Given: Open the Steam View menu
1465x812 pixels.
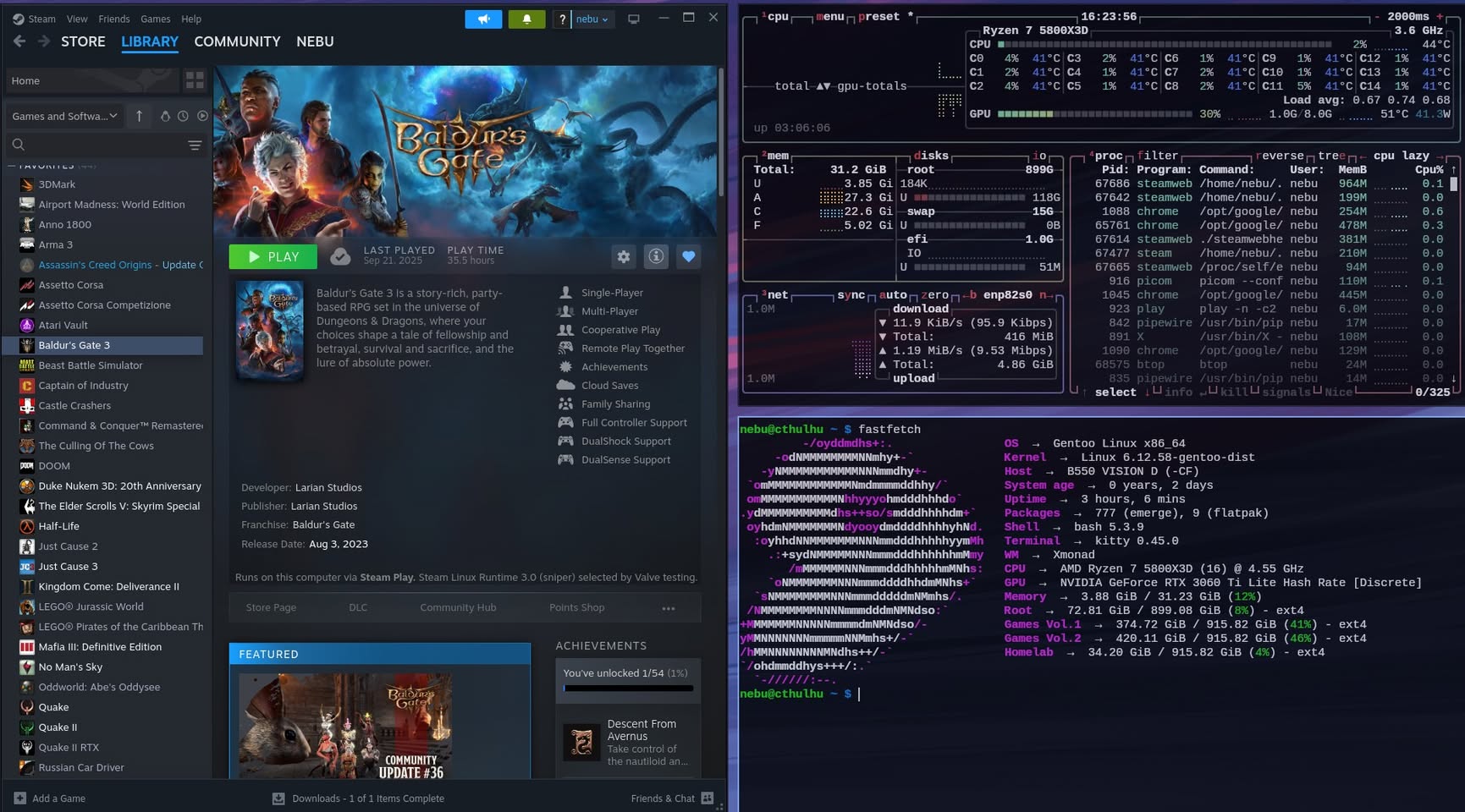Looking at the screenshot, I should click(77, 19).
